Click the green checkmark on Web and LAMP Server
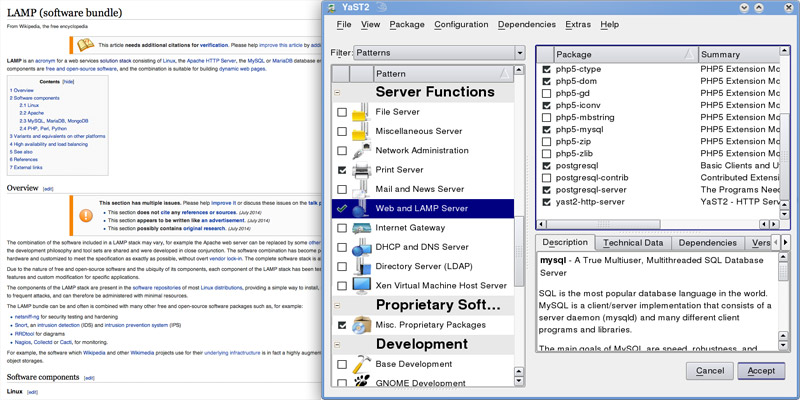Image resolution: width=800 pixels, height=400 pixels. click(342, 209)
